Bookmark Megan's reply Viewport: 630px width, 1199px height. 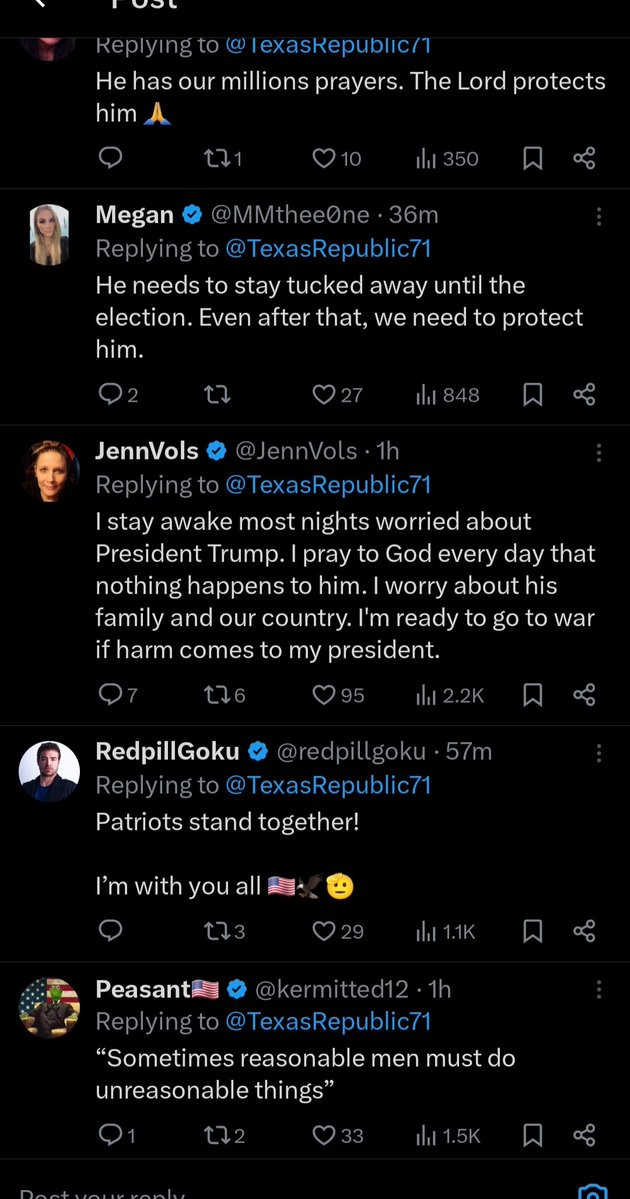(x=533, y=395)
